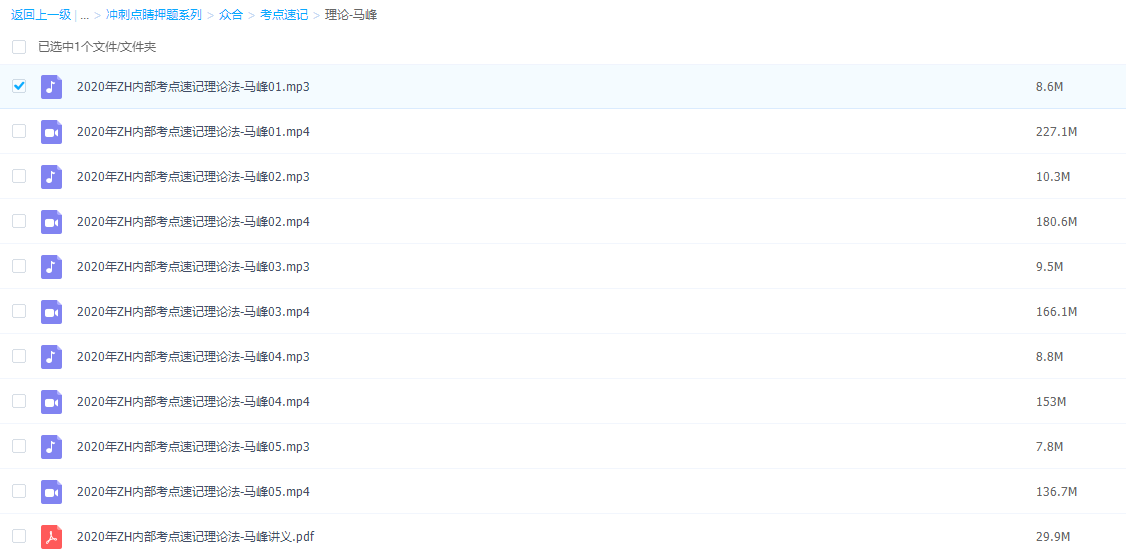Open file 2020年ZH内部考点速记理论法-马峰05.mp4
The image size is (1126, 549).
point(193,492)
